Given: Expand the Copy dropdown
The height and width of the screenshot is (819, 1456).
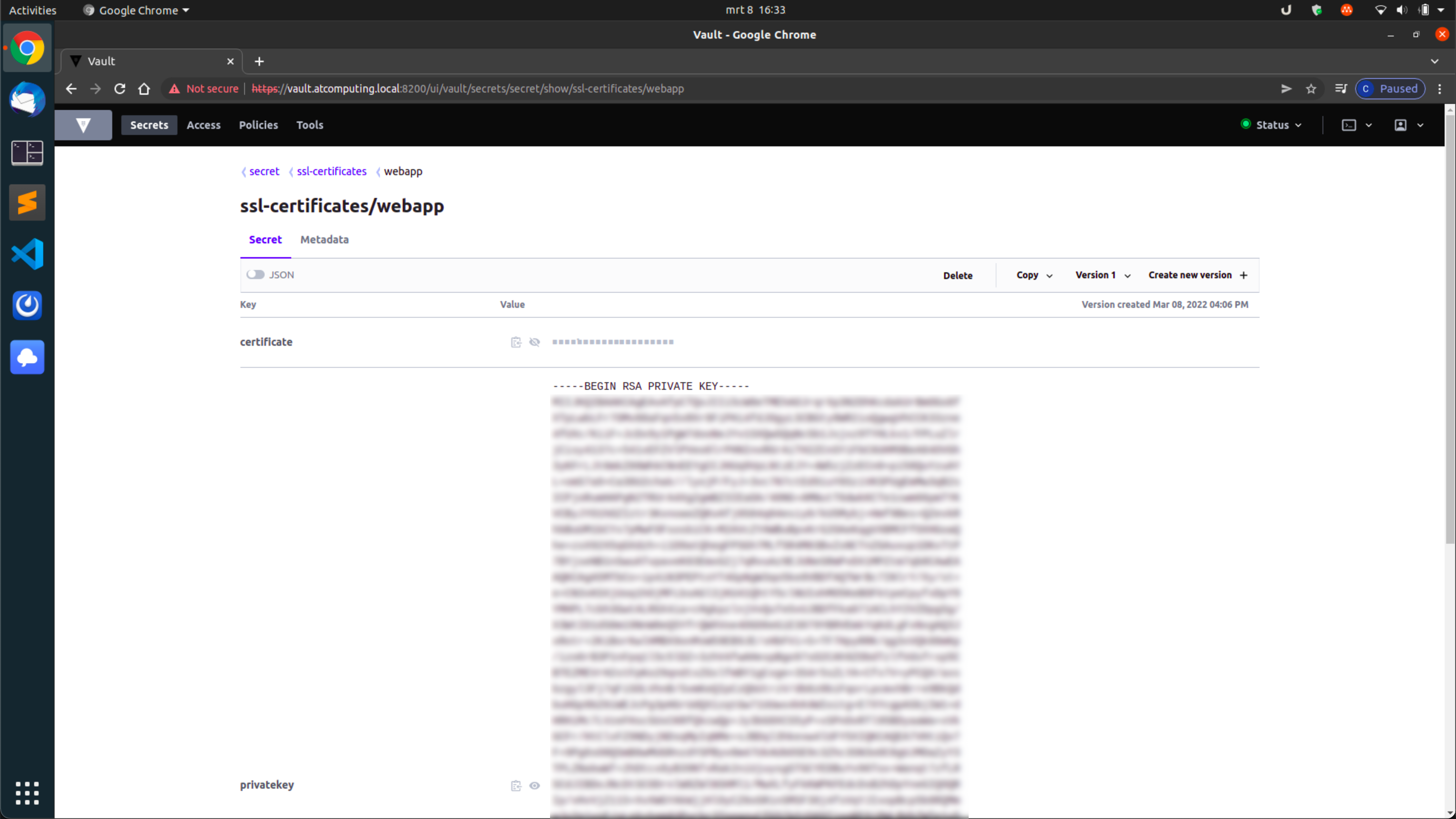Looking at the screenshot, I should (1034, 275).
